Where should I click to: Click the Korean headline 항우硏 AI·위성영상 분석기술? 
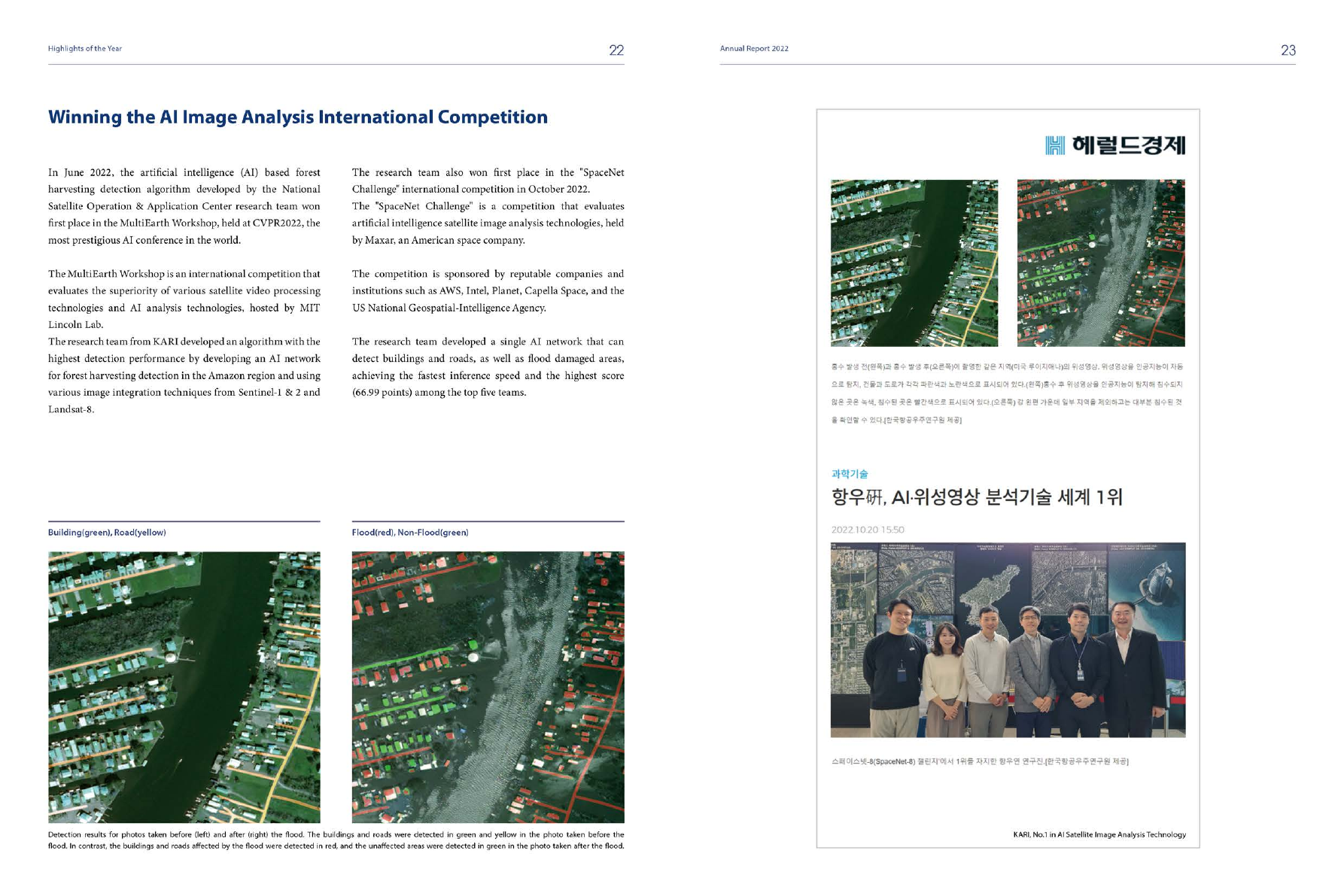pos(976,497)
